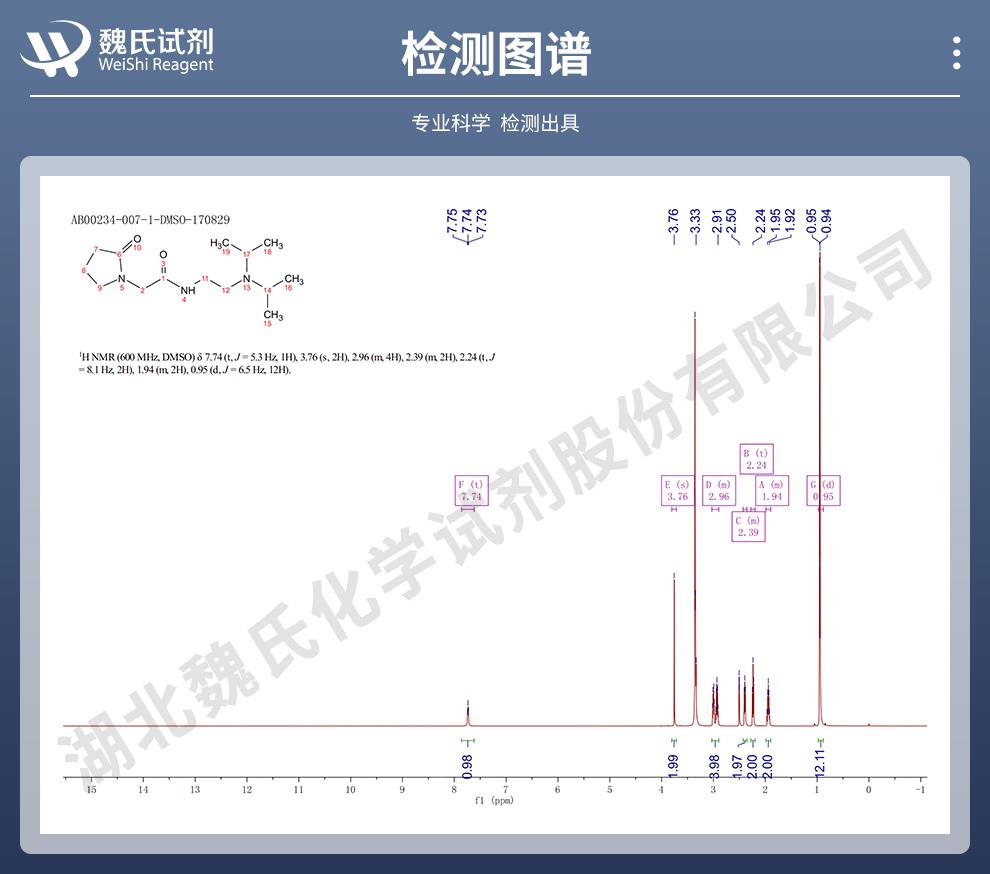990x874 pixels.
Task: Toggle the green integral marker under 7.74 peak
Action: (468, 738)
